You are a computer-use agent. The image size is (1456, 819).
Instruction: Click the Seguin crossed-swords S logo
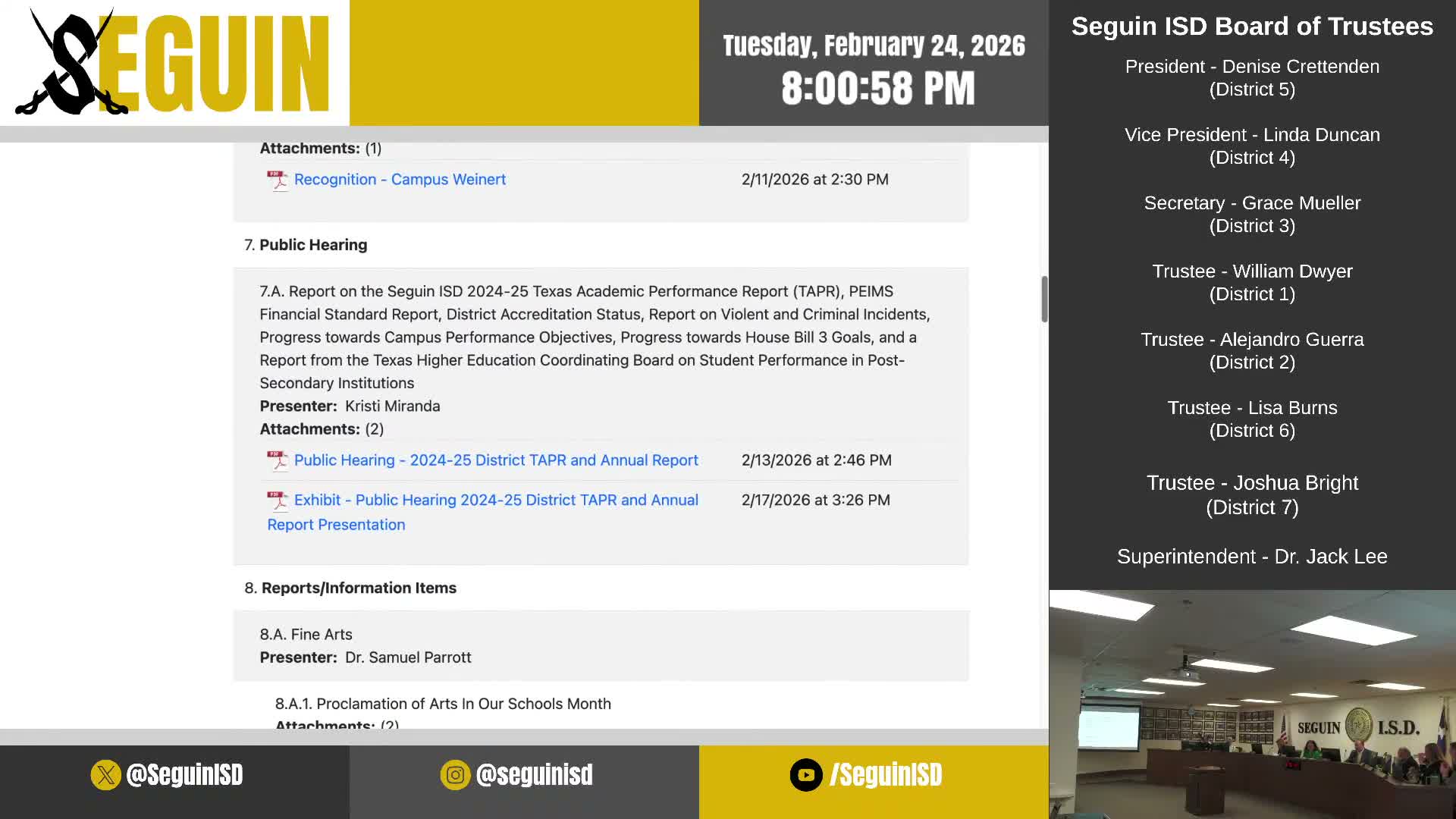point(72,64)
